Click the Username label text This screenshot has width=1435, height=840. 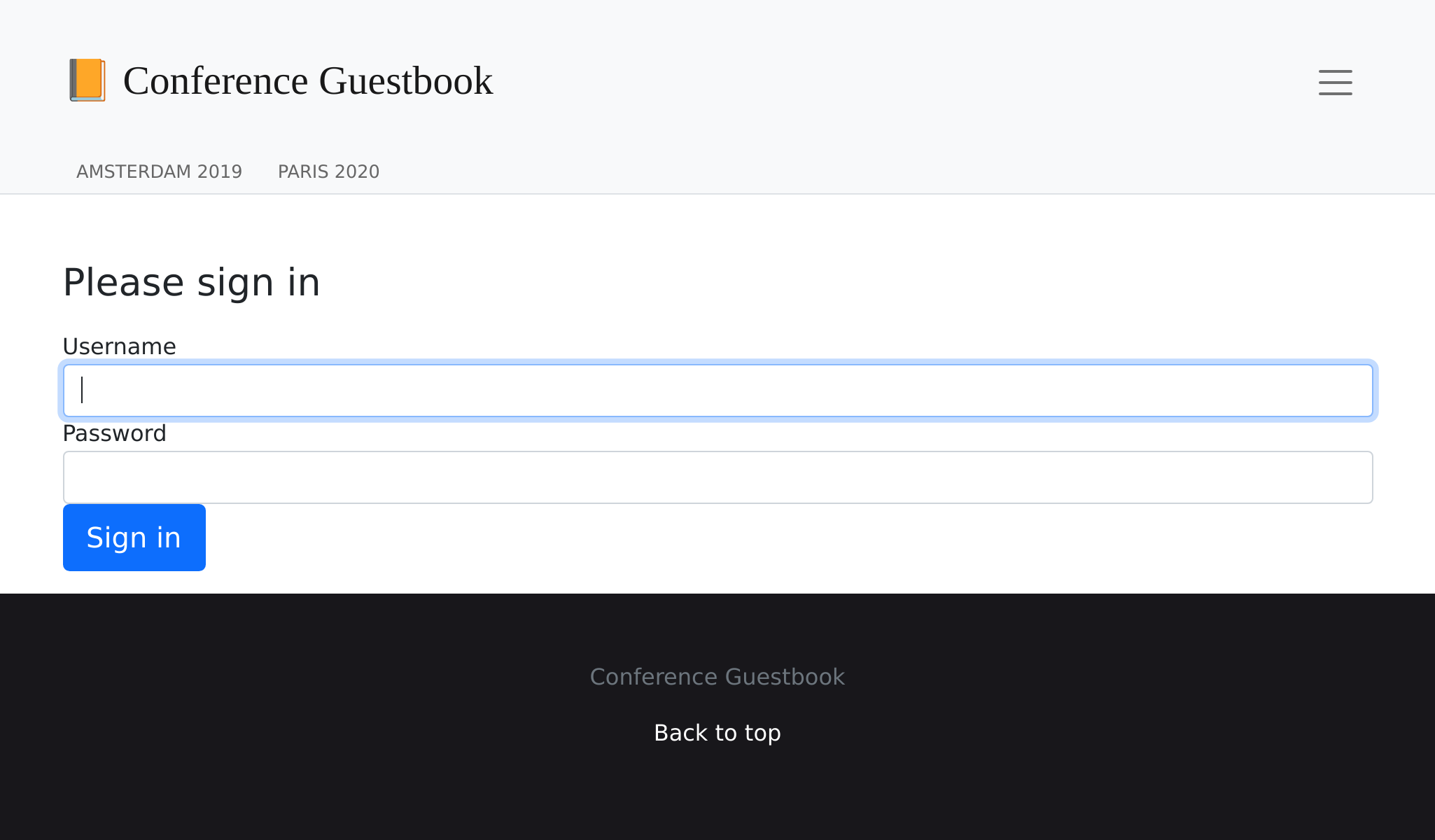[119, 346]
